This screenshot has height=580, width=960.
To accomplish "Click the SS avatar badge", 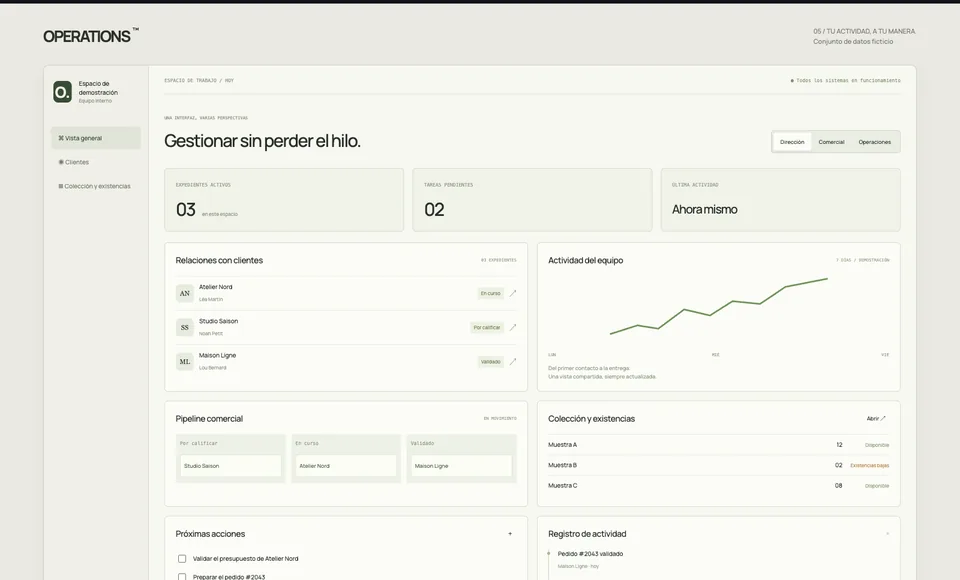I will click(x=184, y=328).
